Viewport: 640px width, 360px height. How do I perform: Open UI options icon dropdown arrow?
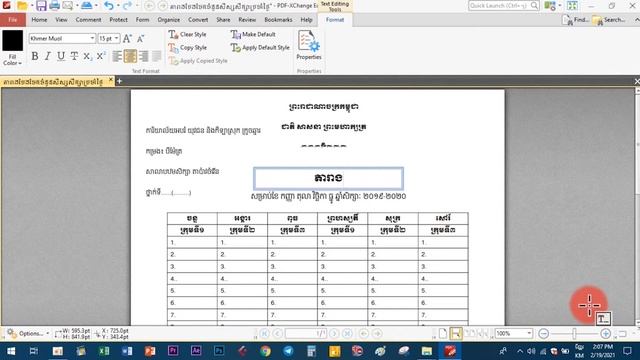point(560,6)
